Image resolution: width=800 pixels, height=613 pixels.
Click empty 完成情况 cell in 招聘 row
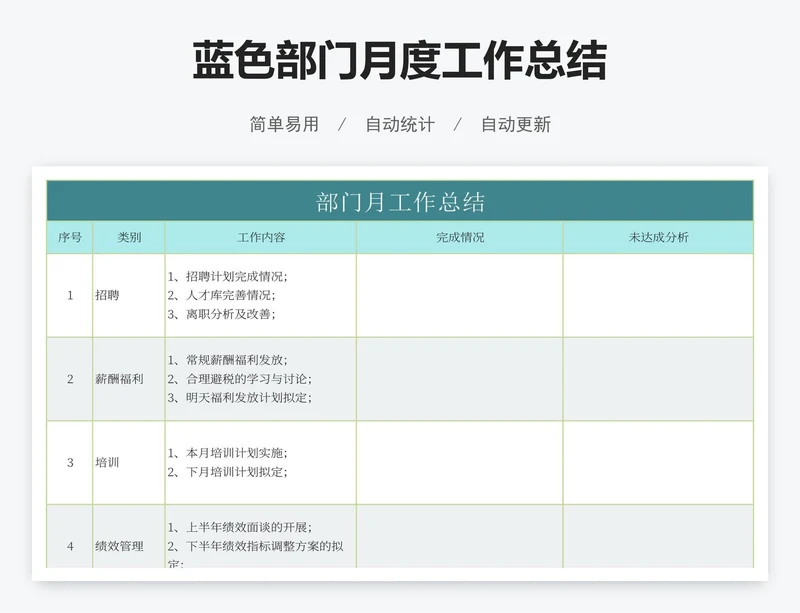[460, 296]
